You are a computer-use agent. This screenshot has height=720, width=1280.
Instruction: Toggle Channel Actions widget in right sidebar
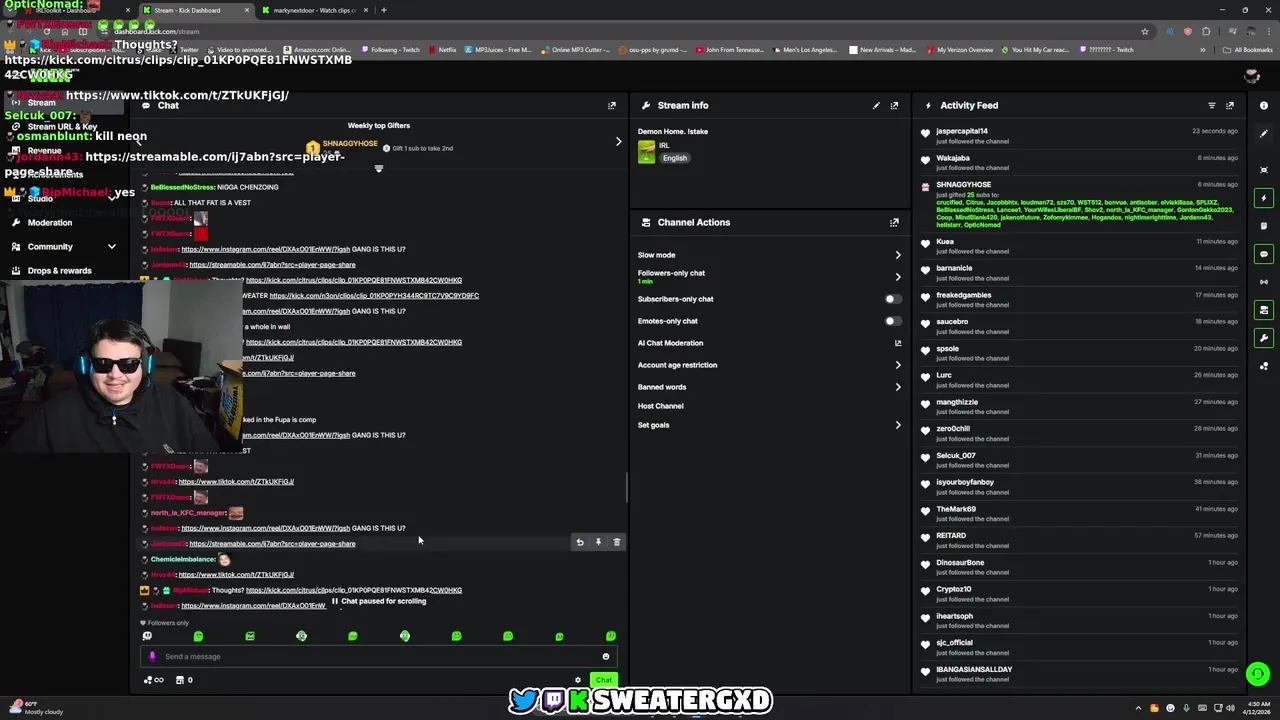(1264, 310)
